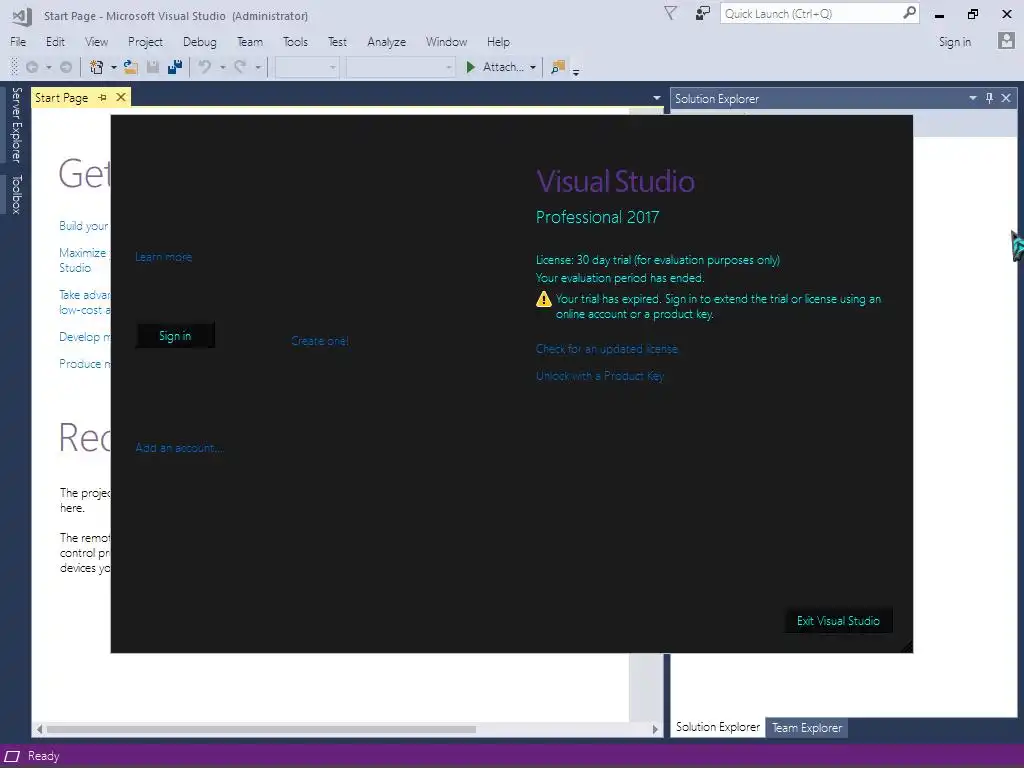This screenshot has width=1024, height=768.
Task: Open the View menu
Action: point(97,42)
